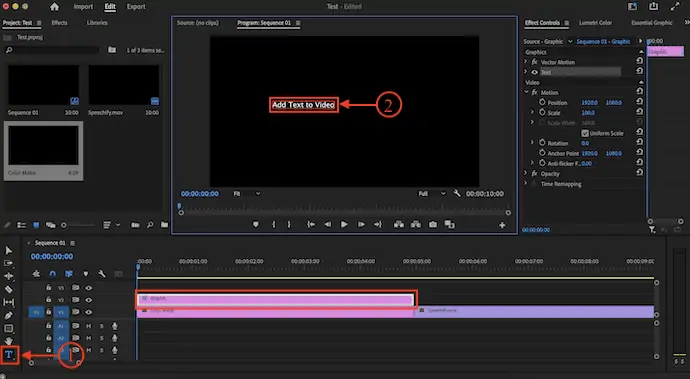Select the Pen tool
This screenshot has width=690, height=379.
pos(8,315)
